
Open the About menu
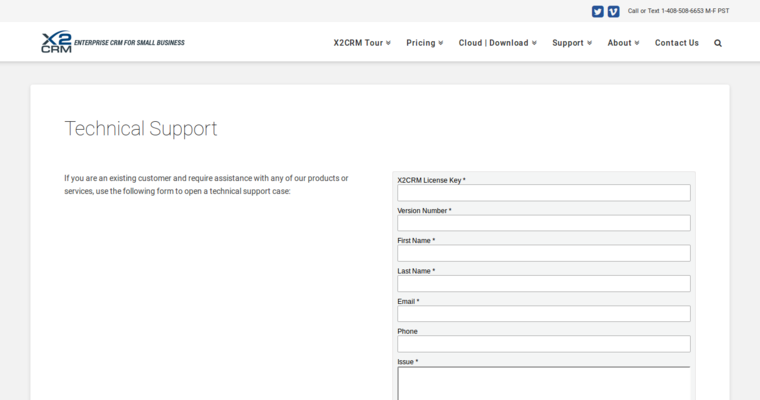623,43
